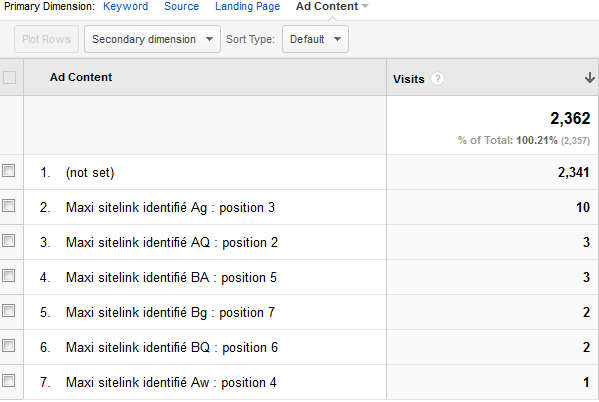Image resolution: width=599 pixels, height=402 pixels.
Task: Tick the Aw position 4 row checkbox
Action: coord(8,381)
